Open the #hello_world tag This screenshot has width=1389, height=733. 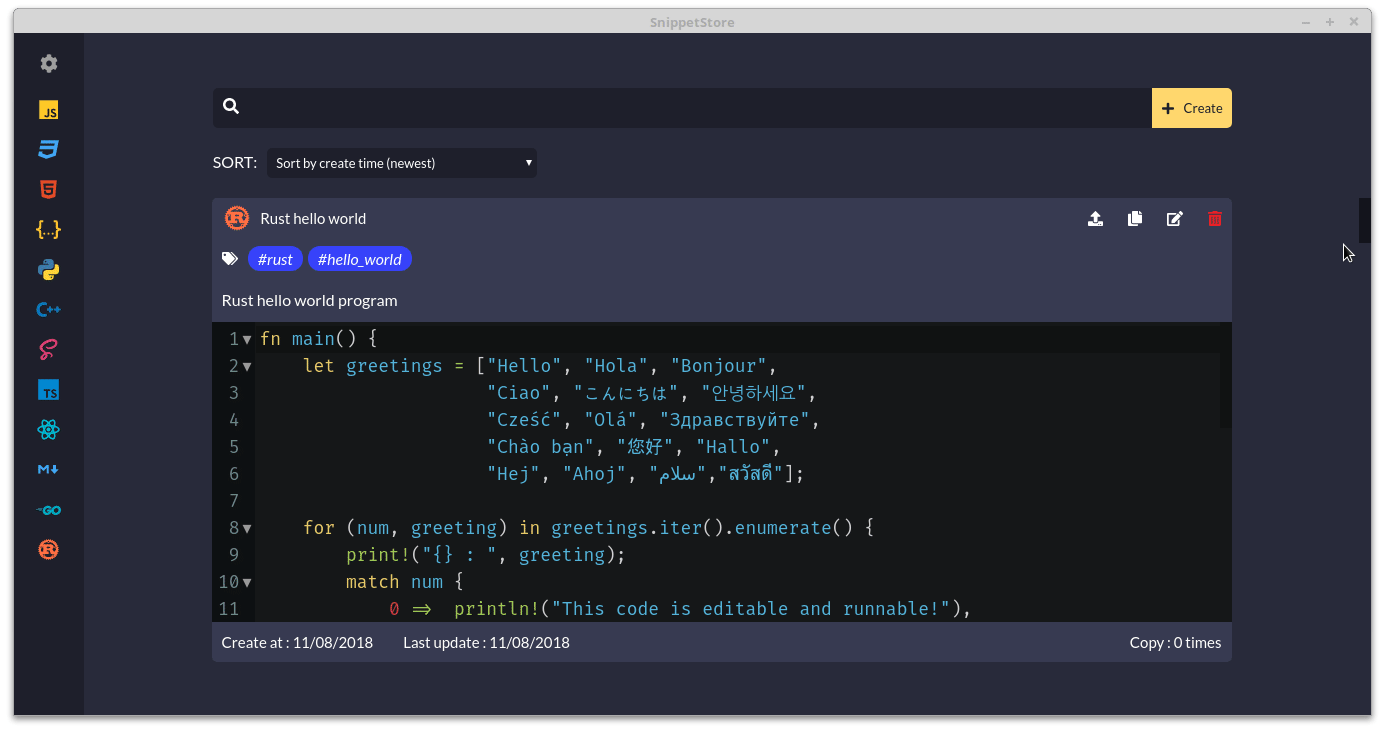[x=360, y=259]
